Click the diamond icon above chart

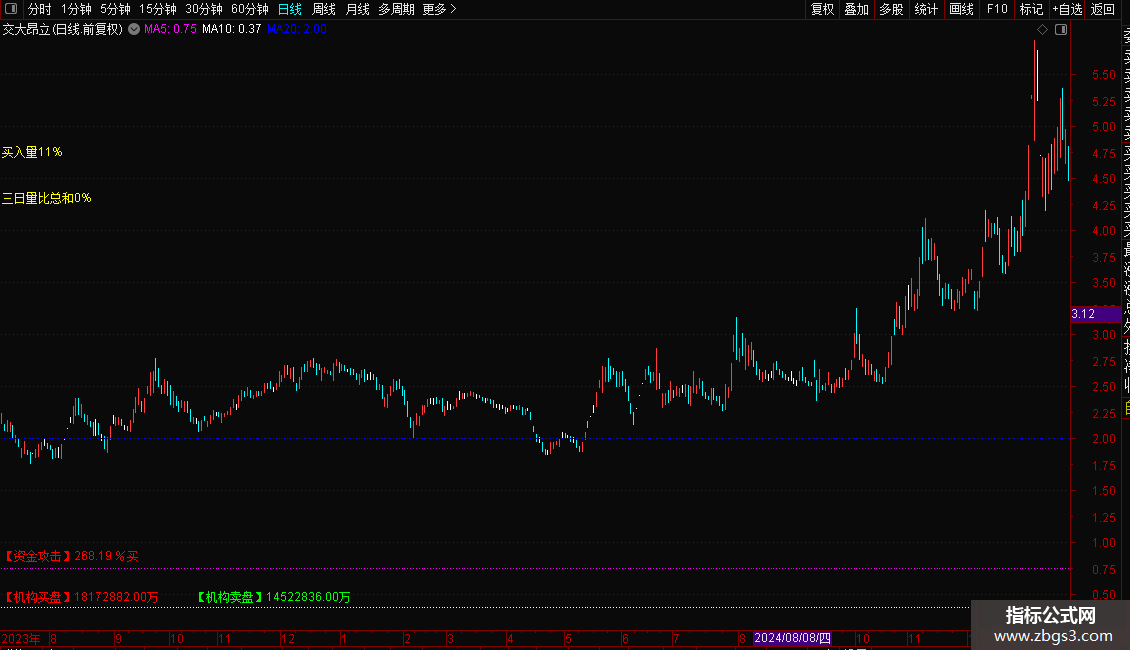coord(1042,29)
